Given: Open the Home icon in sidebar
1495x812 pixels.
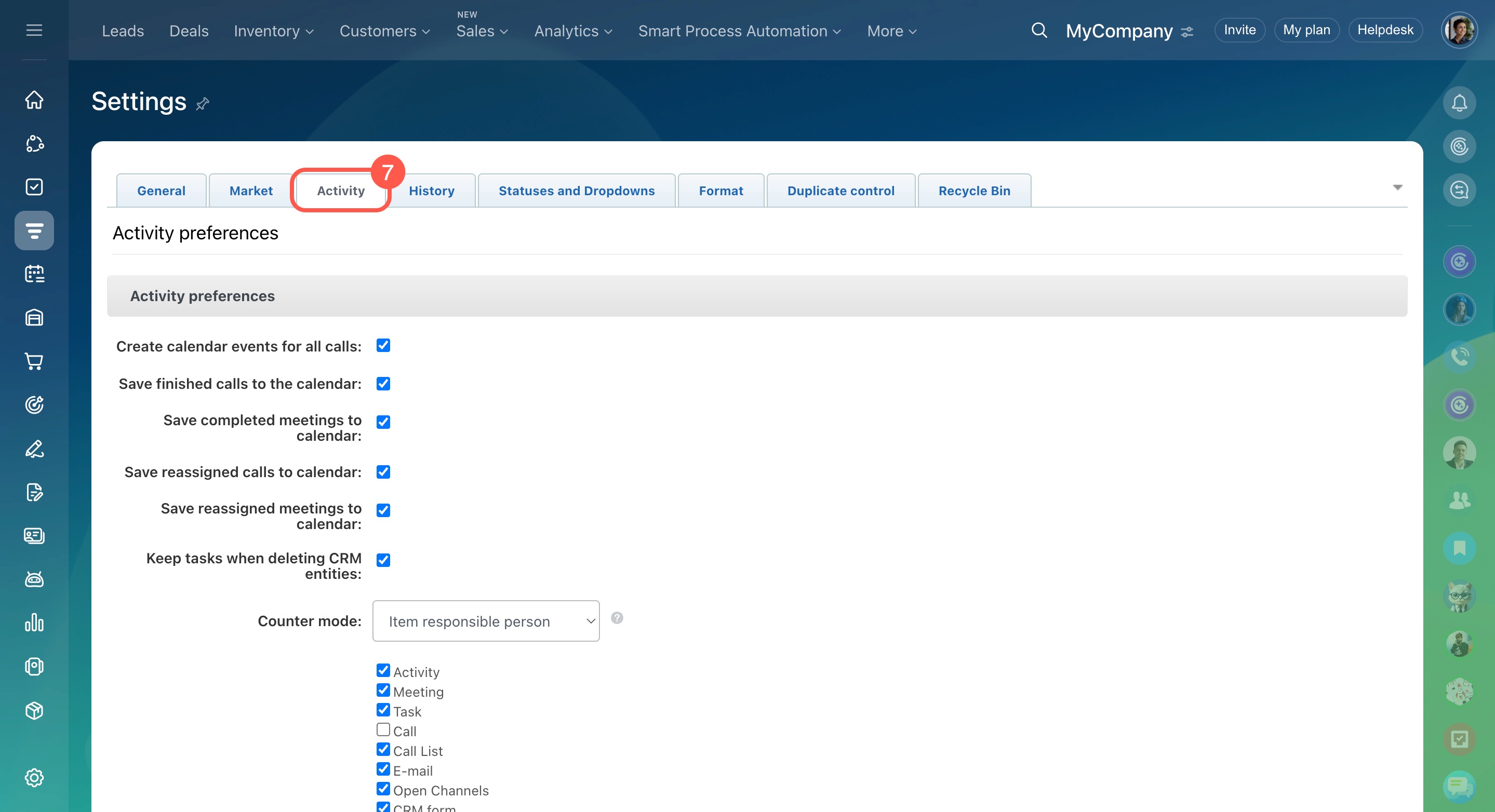Looking at the screenshot, I should (34, 100).
